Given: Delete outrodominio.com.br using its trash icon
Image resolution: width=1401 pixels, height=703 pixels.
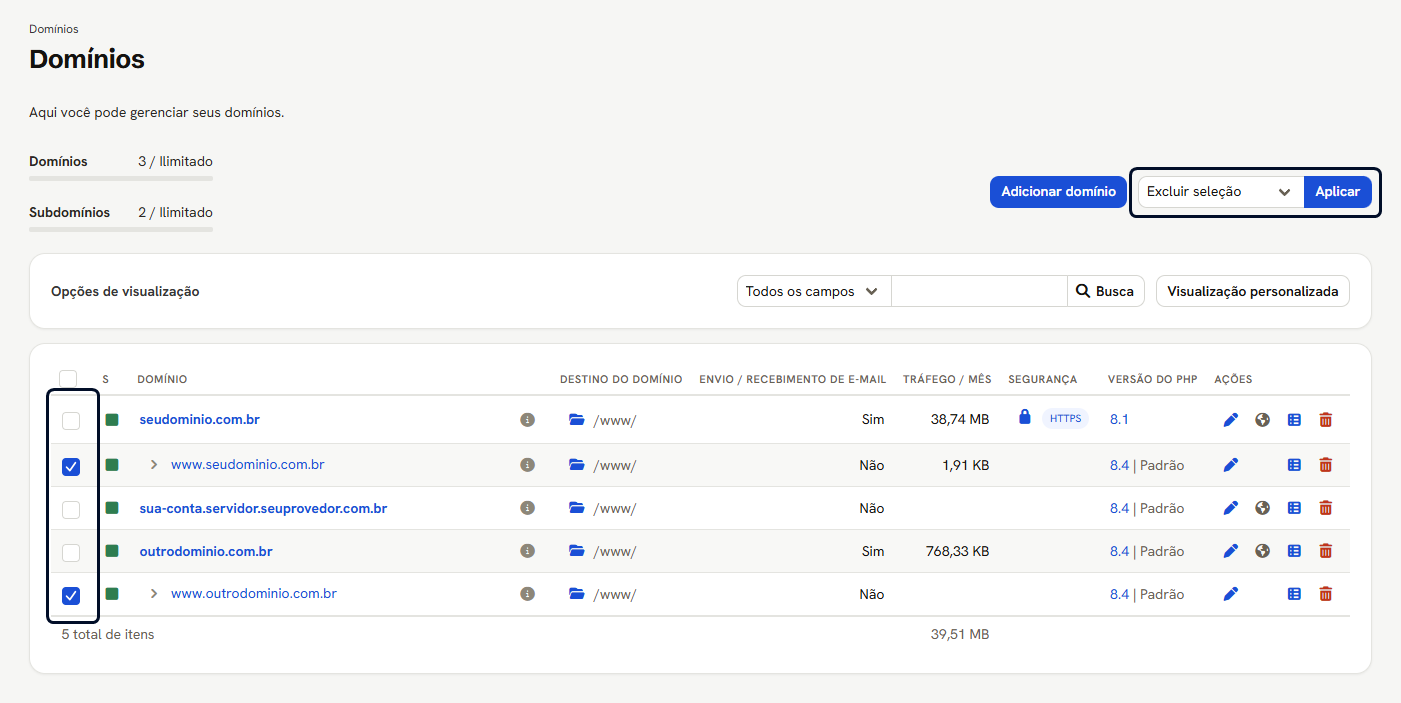Looking at the screenshot, I should click(1326, 551).
